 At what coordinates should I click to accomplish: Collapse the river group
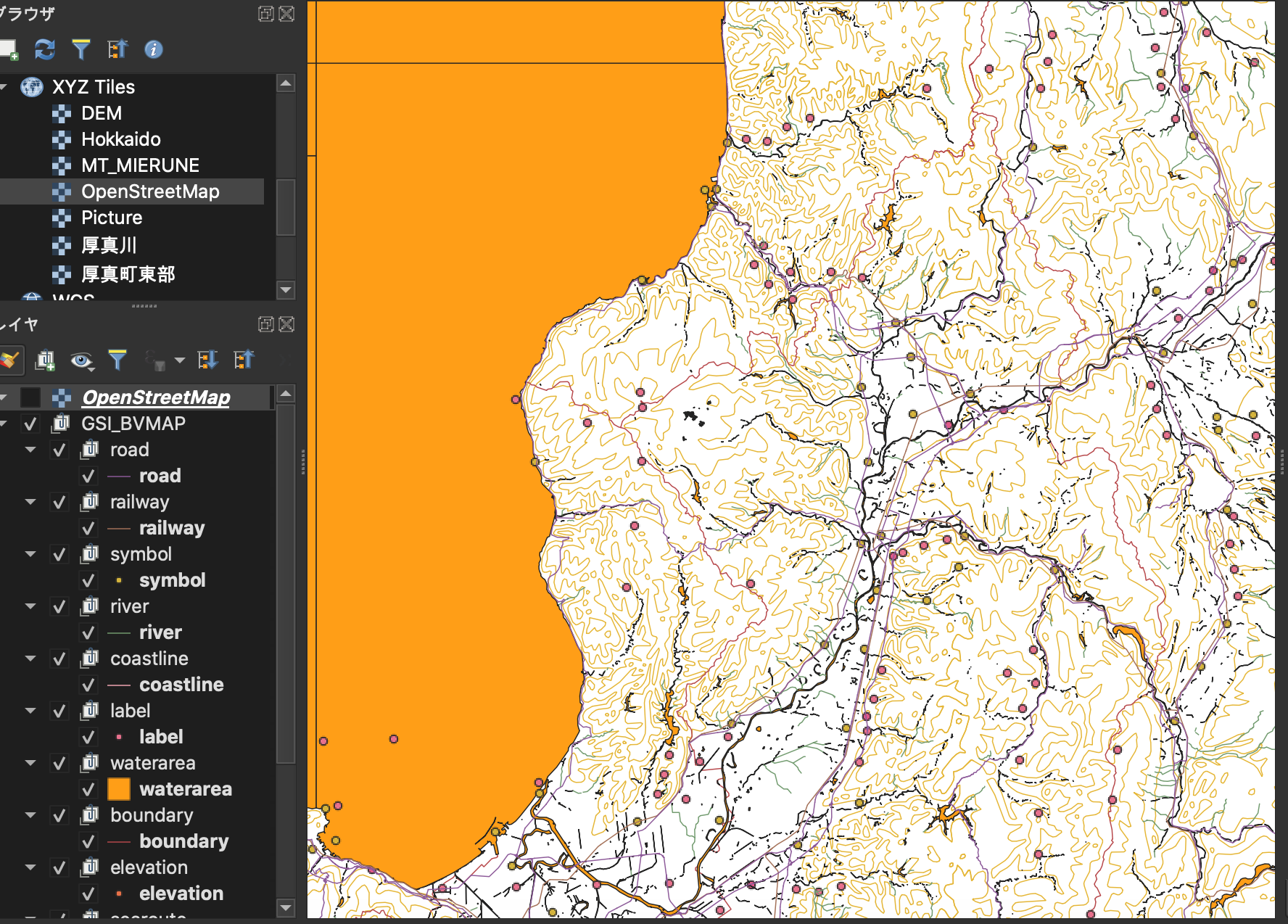pyautogui.click(x=30, y=606)
